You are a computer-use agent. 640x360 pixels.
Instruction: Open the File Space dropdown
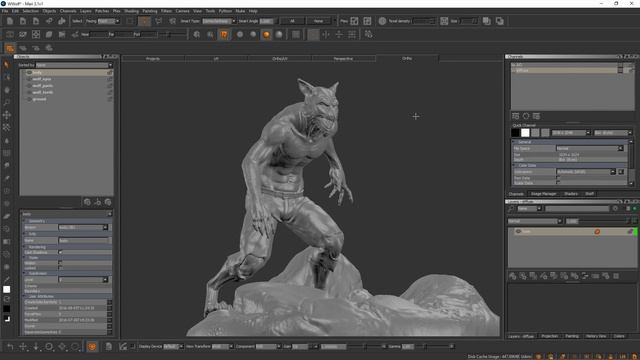589,148
